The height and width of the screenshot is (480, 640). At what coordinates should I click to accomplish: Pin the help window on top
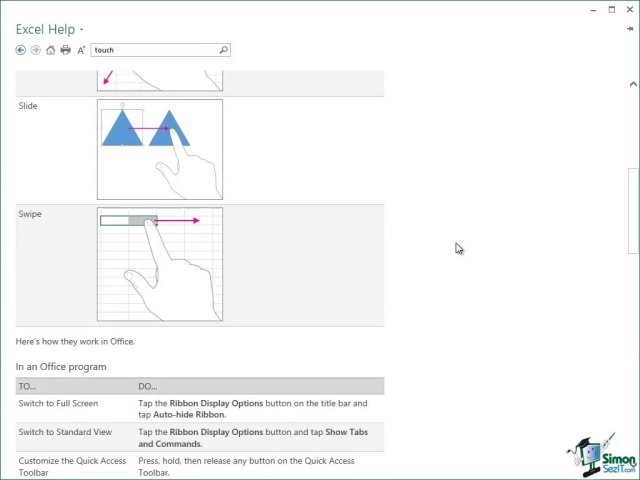click(x=630, y=29)
